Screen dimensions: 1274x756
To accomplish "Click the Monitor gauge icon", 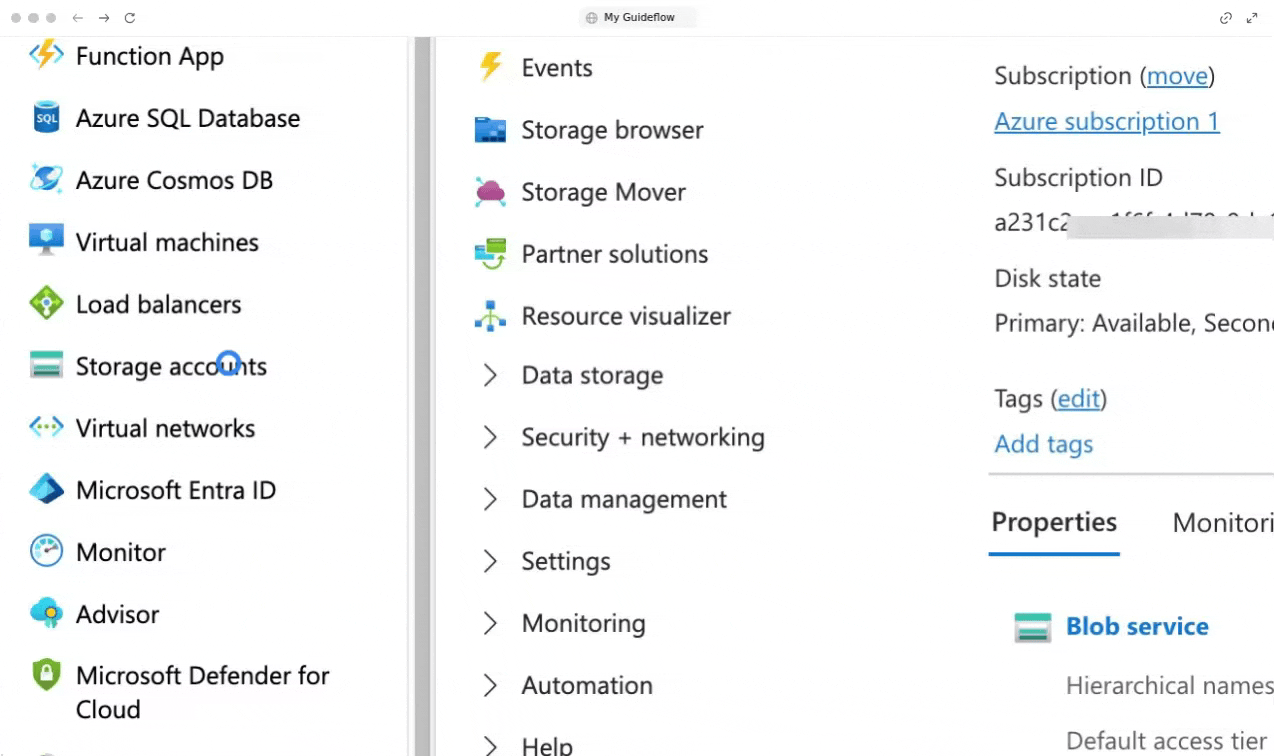I will pyautogui.click(x=46, y=551).
